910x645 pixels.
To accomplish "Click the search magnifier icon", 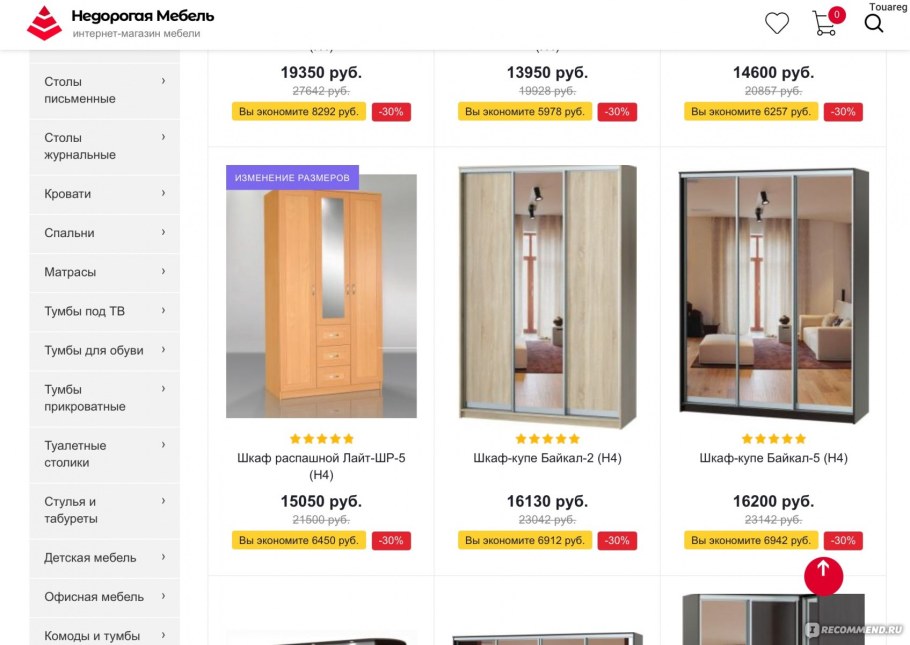I will (873, 23).
